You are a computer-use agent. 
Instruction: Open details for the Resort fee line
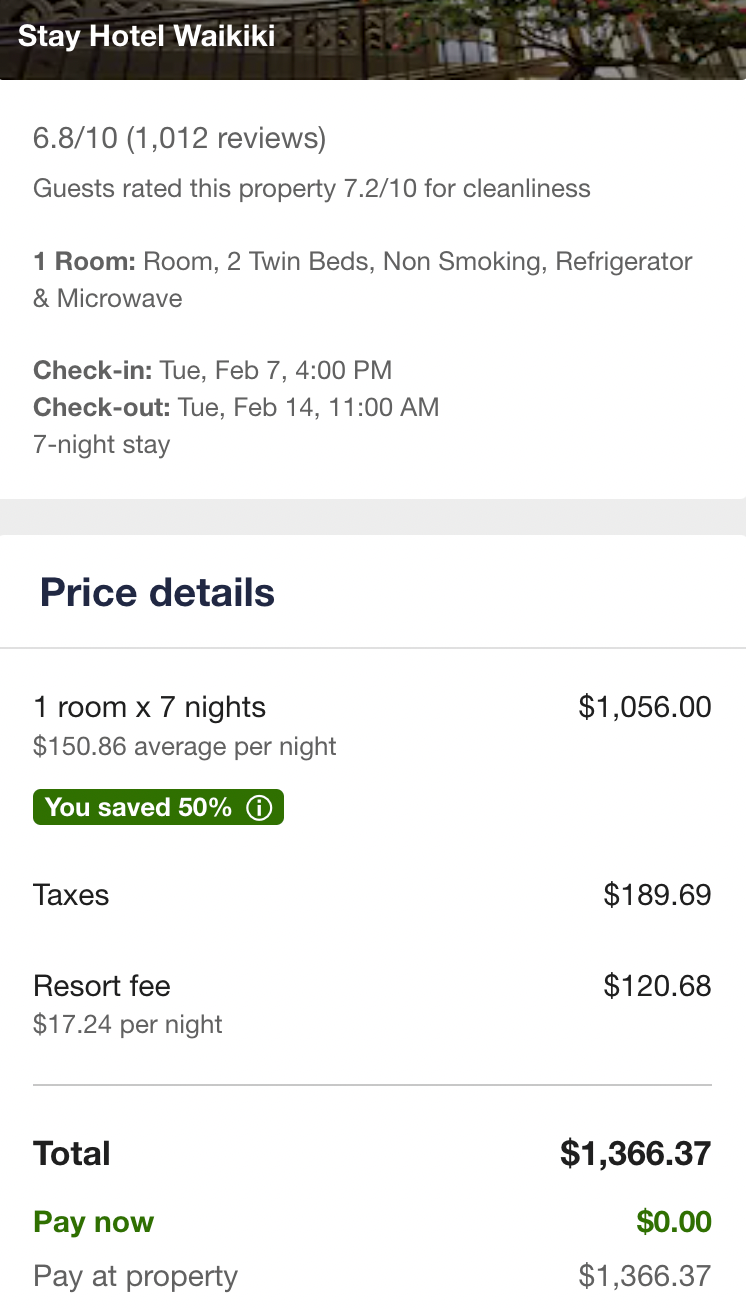(x=101, y=986)
